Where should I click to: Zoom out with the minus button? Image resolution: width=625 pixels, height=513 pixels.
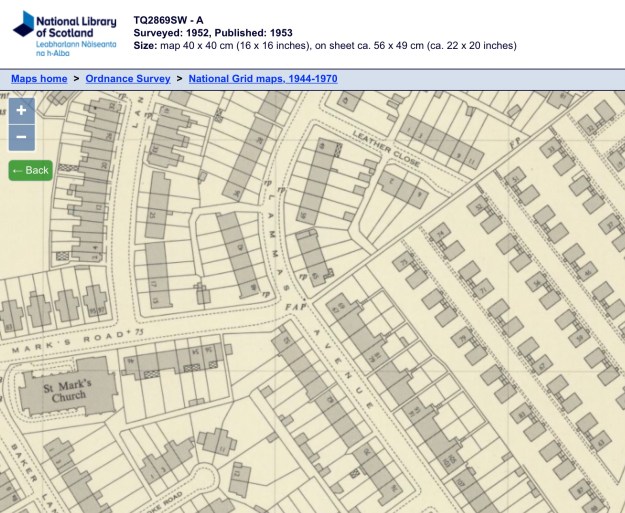click(x=22, y=138)
